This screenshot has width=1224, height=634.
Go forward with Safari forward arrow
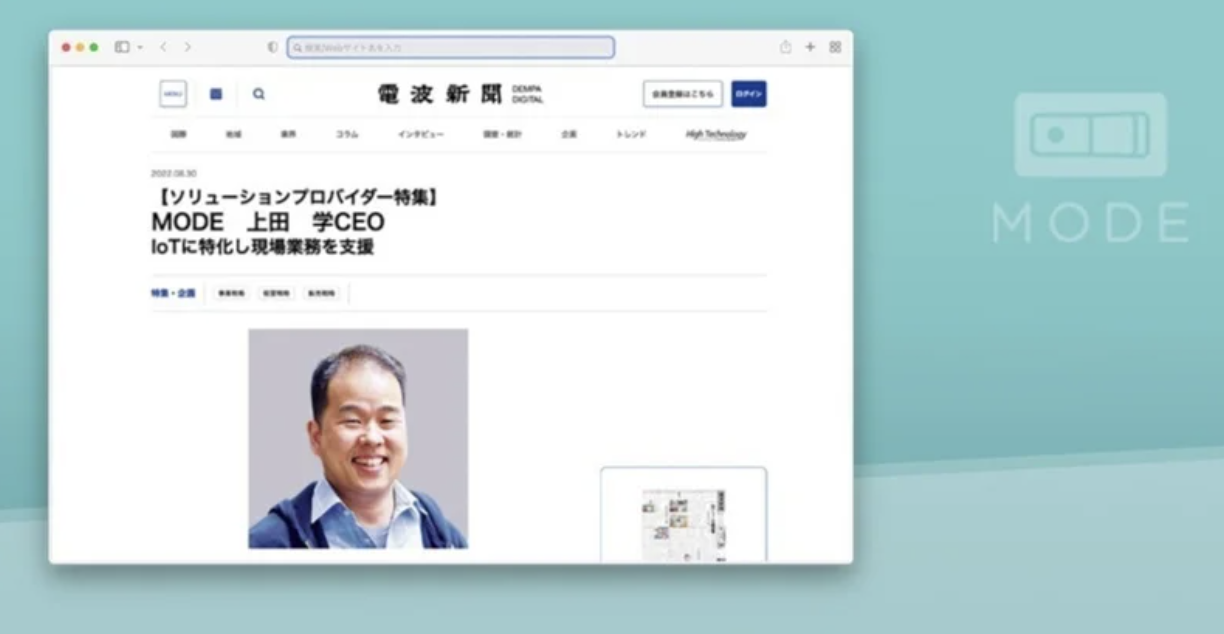pos(188,47)
